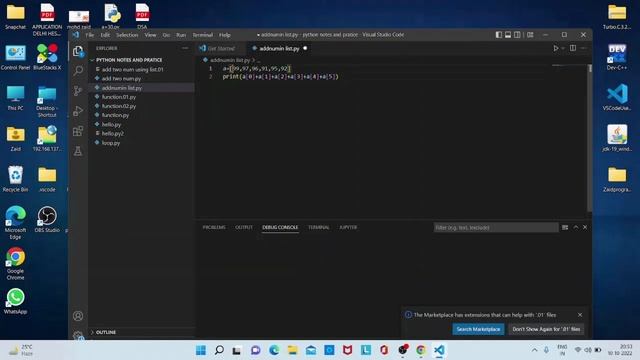Toggle secondary side bar layout icon
This screenshot has height=360, width=640.
click(517, 35)
